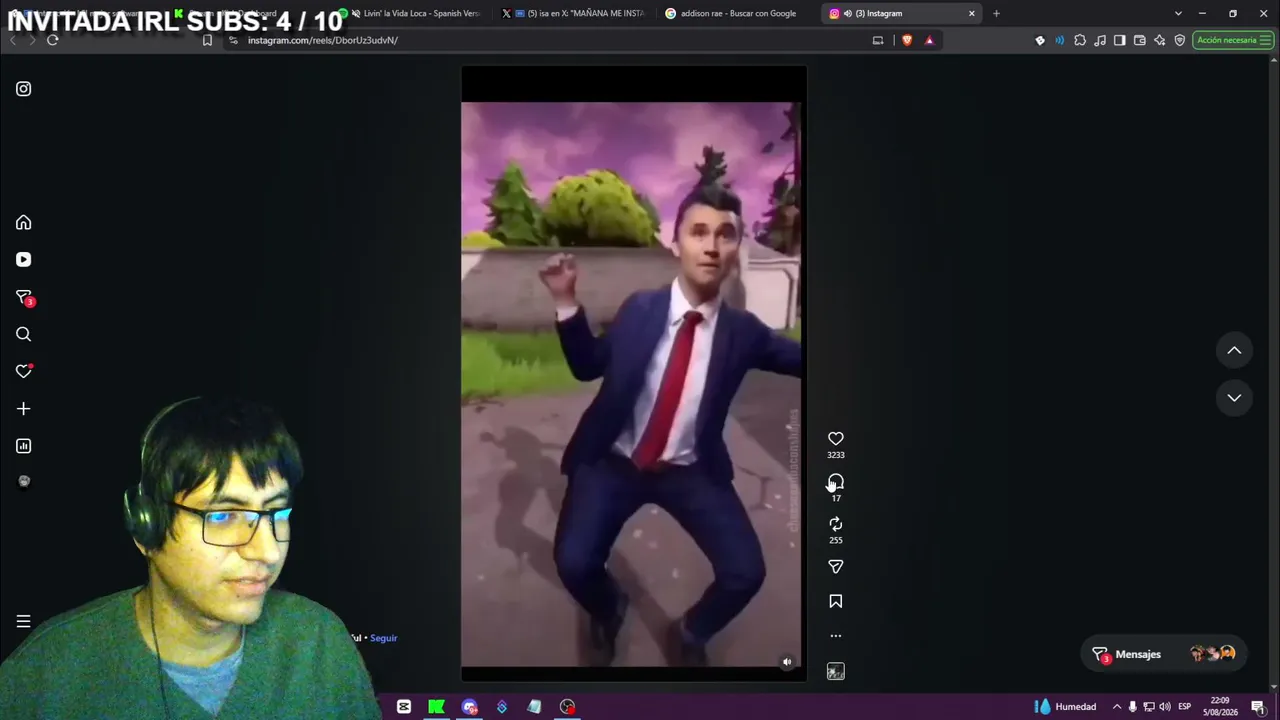Create a new post with the plus icon
1280x720 pixels.
(x=23, y=409)
